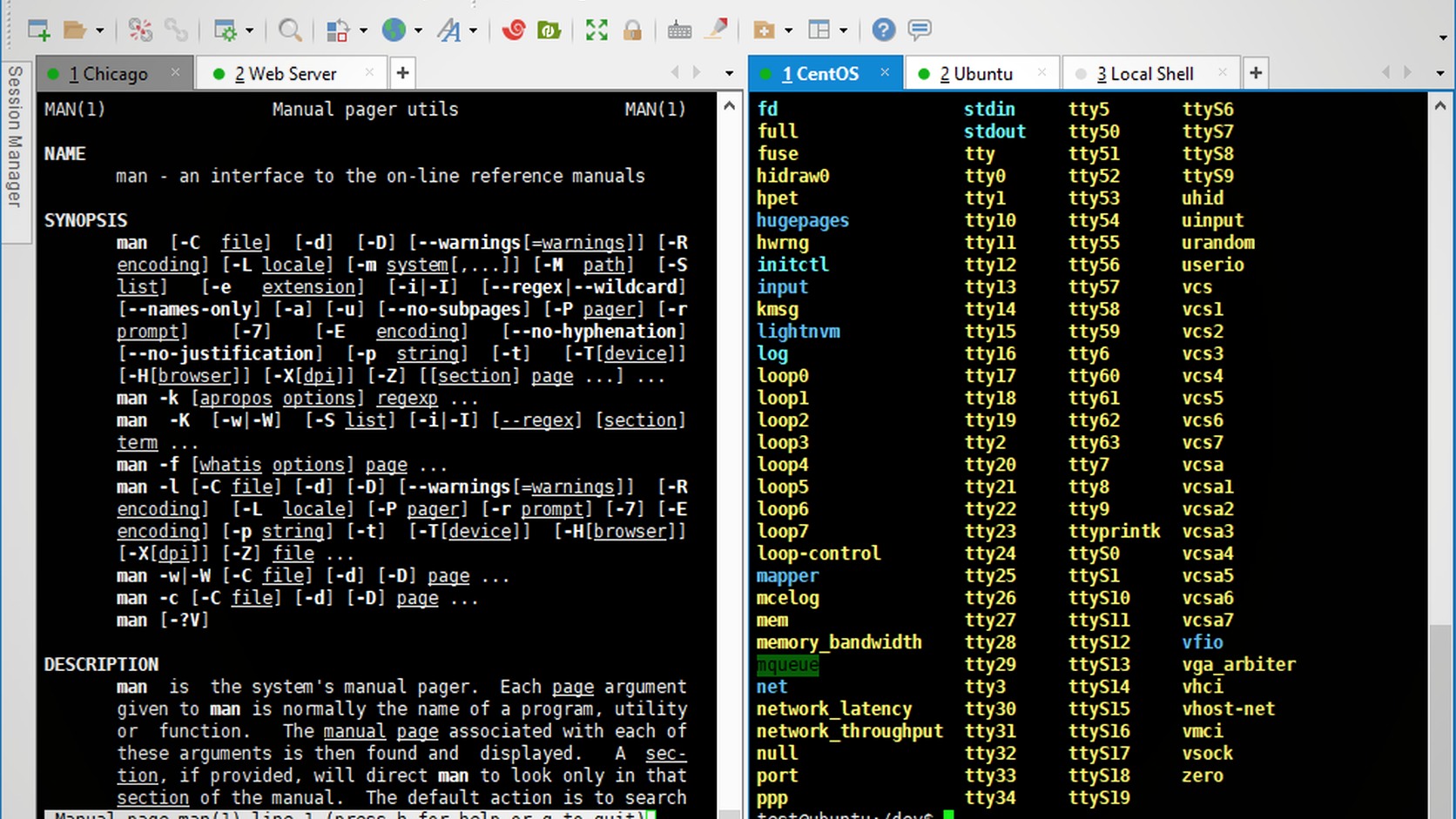The width and height of the screenshot is (1456, 819).
Task: Close the 1 Chicago tab
Action: 175,72
